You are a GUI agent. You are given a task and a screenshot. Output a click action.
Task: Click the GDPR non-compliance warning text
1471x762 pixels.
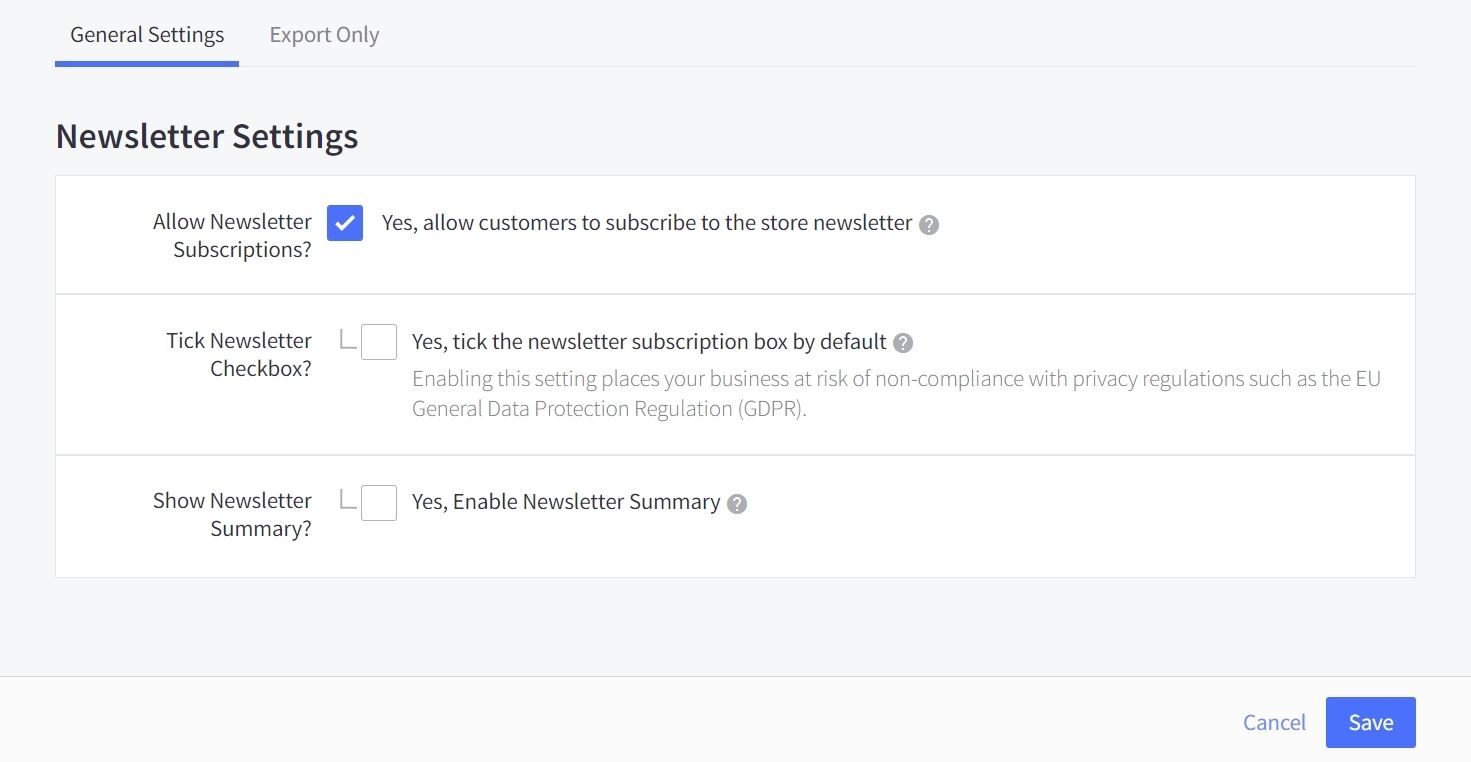[895, 394]
